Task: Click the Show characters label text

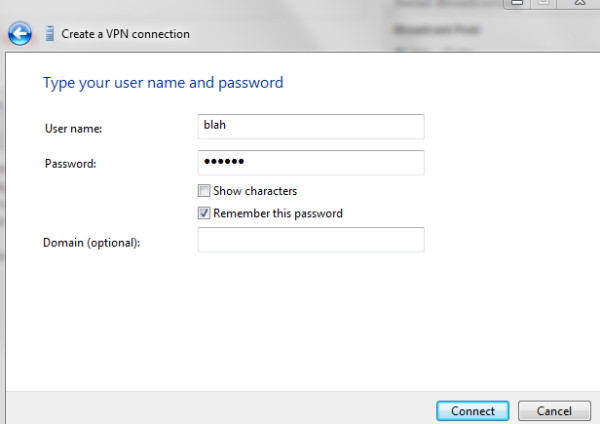Action: pos(255,191)
